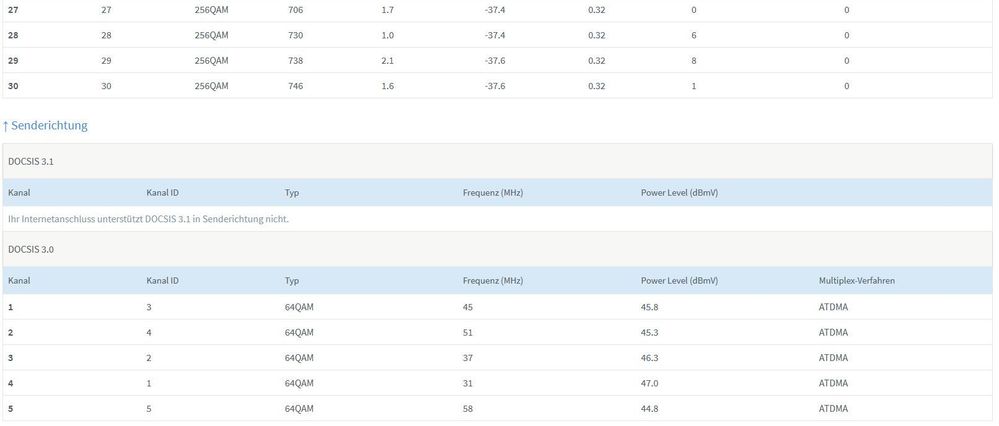999x426 pixels.
Task: Select ATDMA in the 58 MHz row
Action: (833, 409)
